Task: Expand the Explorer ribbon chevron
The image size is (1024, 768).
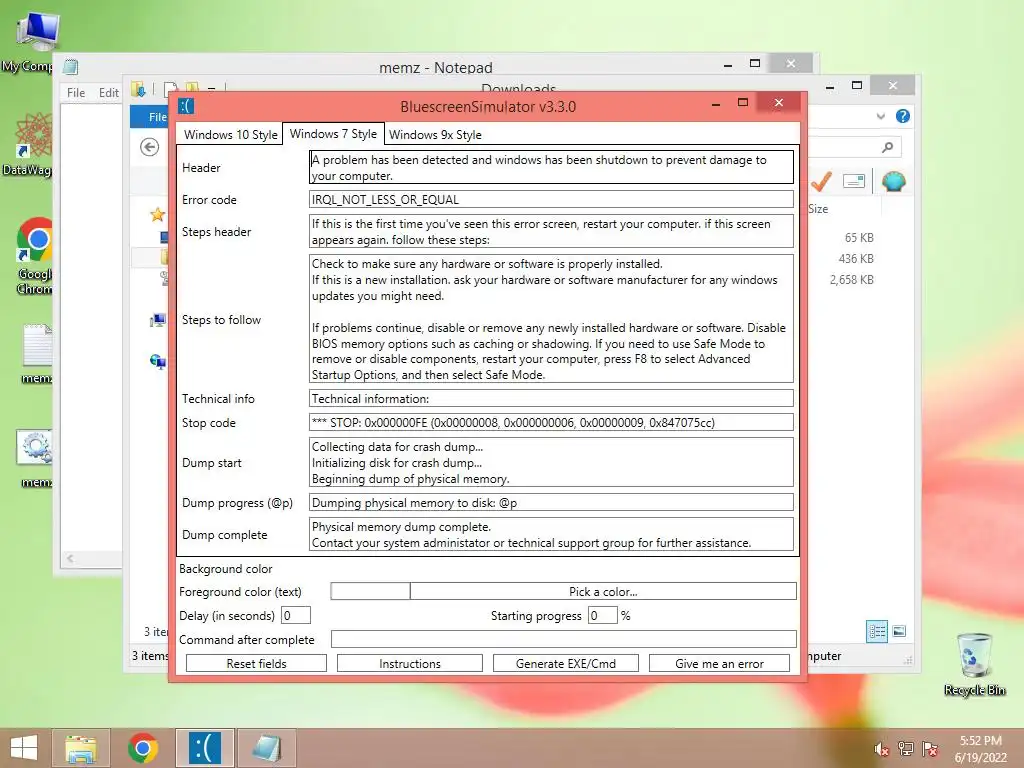Action: (x=880, y=116)
